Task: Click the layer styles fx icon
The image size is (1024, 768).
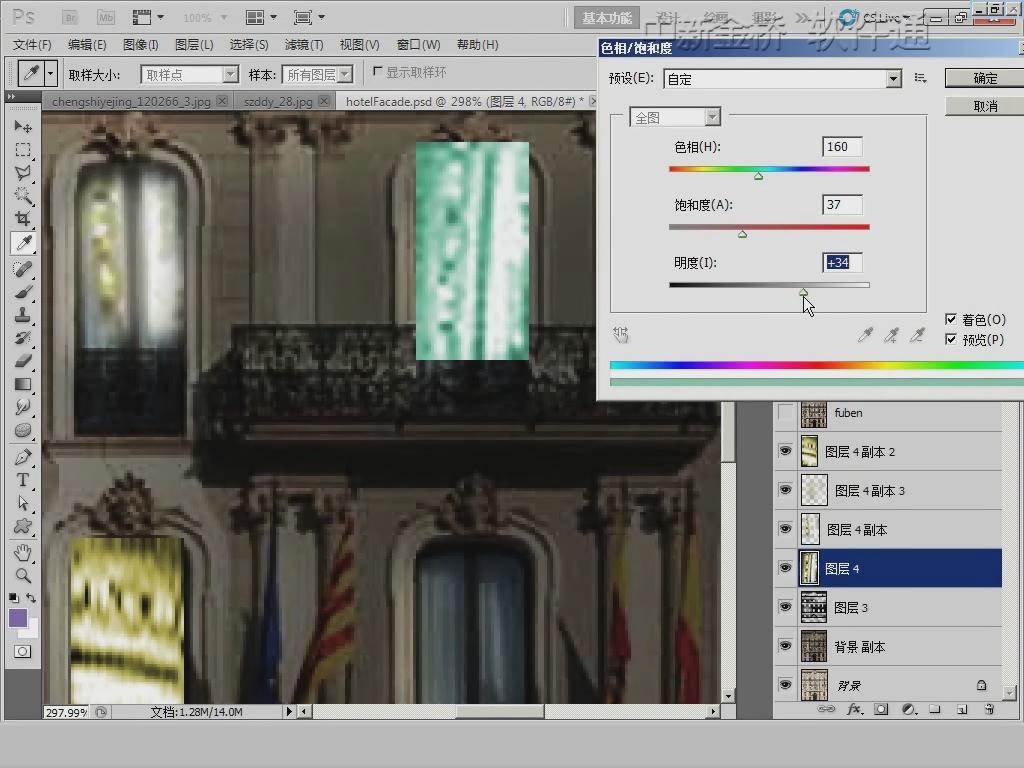Action: [x=854, y=709]
